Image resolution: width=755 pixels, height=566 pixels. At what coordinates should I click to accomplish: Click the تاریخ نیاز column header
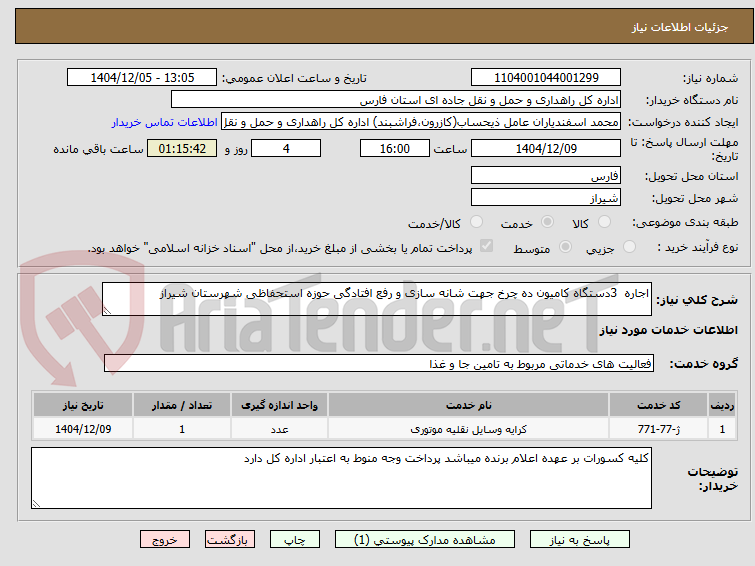pos(83,405)
